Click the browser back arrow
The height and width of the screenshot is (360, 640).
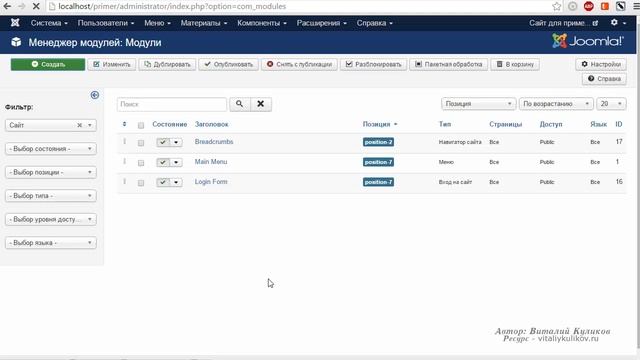coord(7,6)
